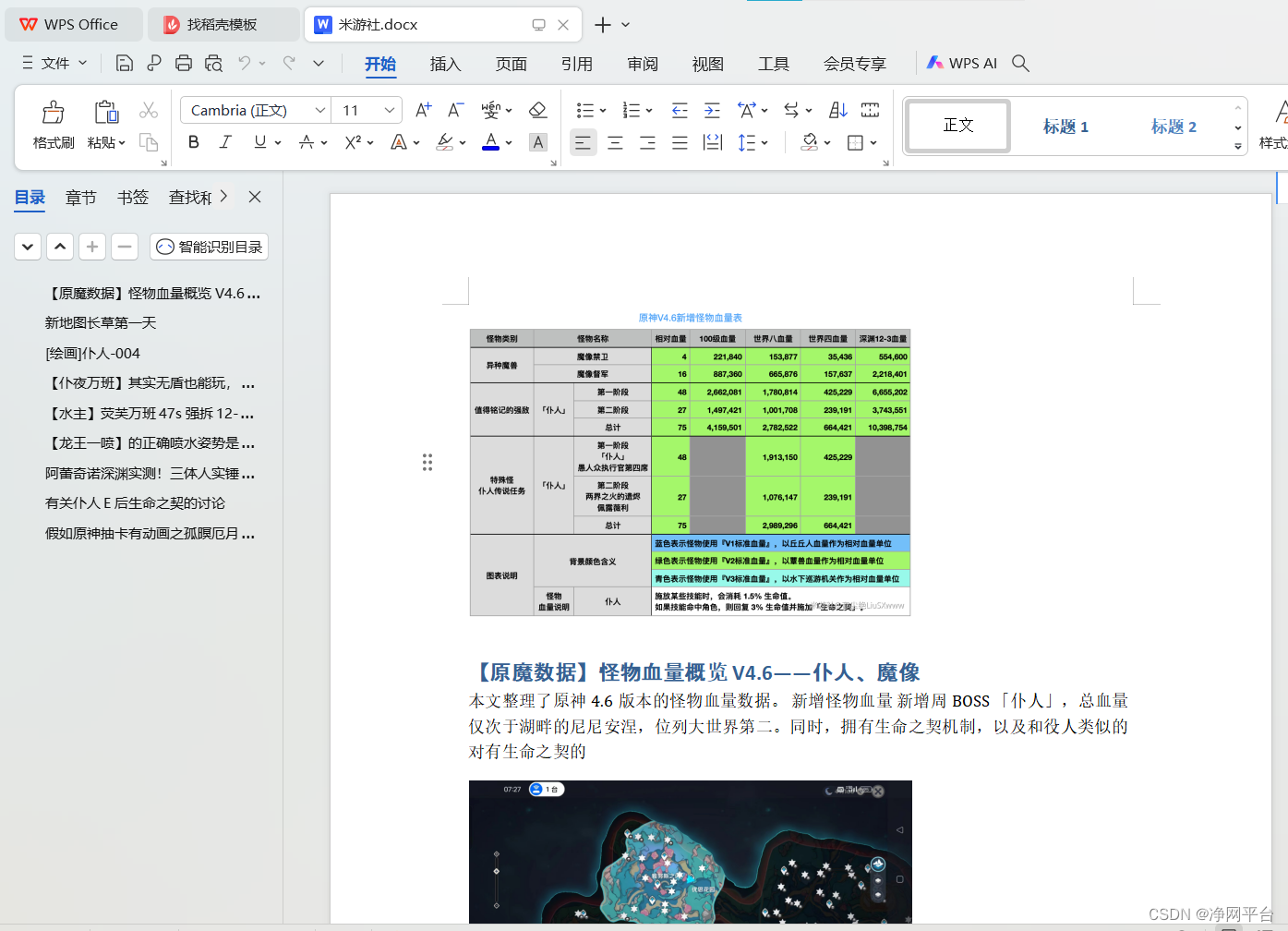The width and height of the screenshot is (1288, 931).
Task: Click the new tab plus button
Action: [x=603, y=25]
